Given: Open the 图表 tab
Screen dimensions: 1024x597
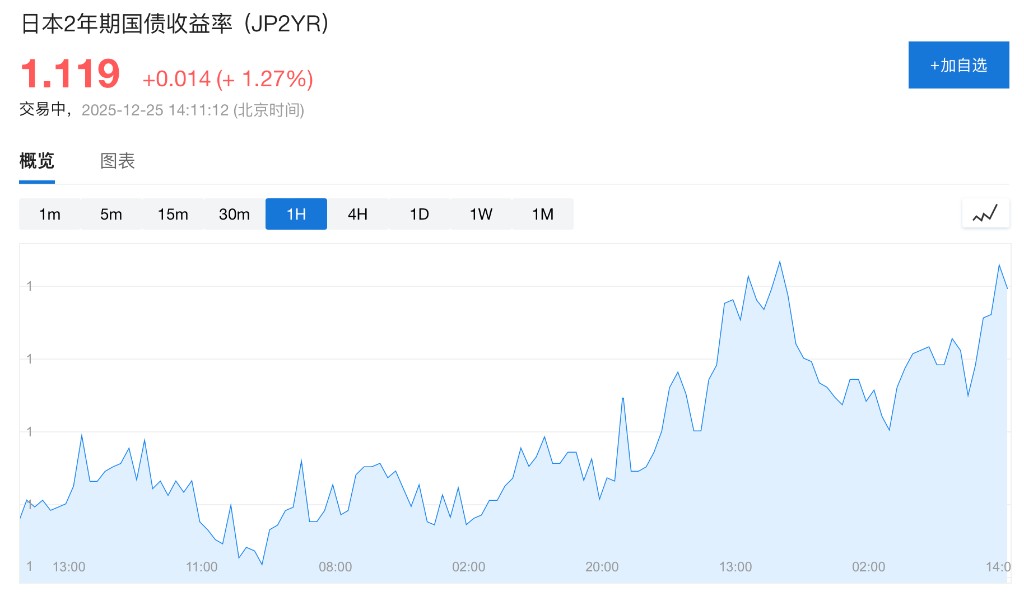Looking at the screenshot, I should 117,161.
